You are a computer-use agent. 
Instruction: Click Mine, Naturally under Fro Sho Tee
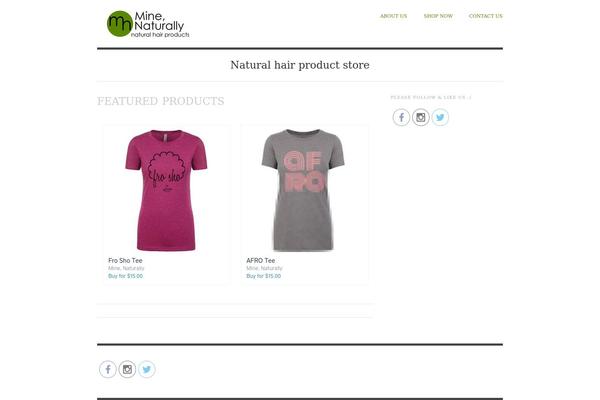126,268
